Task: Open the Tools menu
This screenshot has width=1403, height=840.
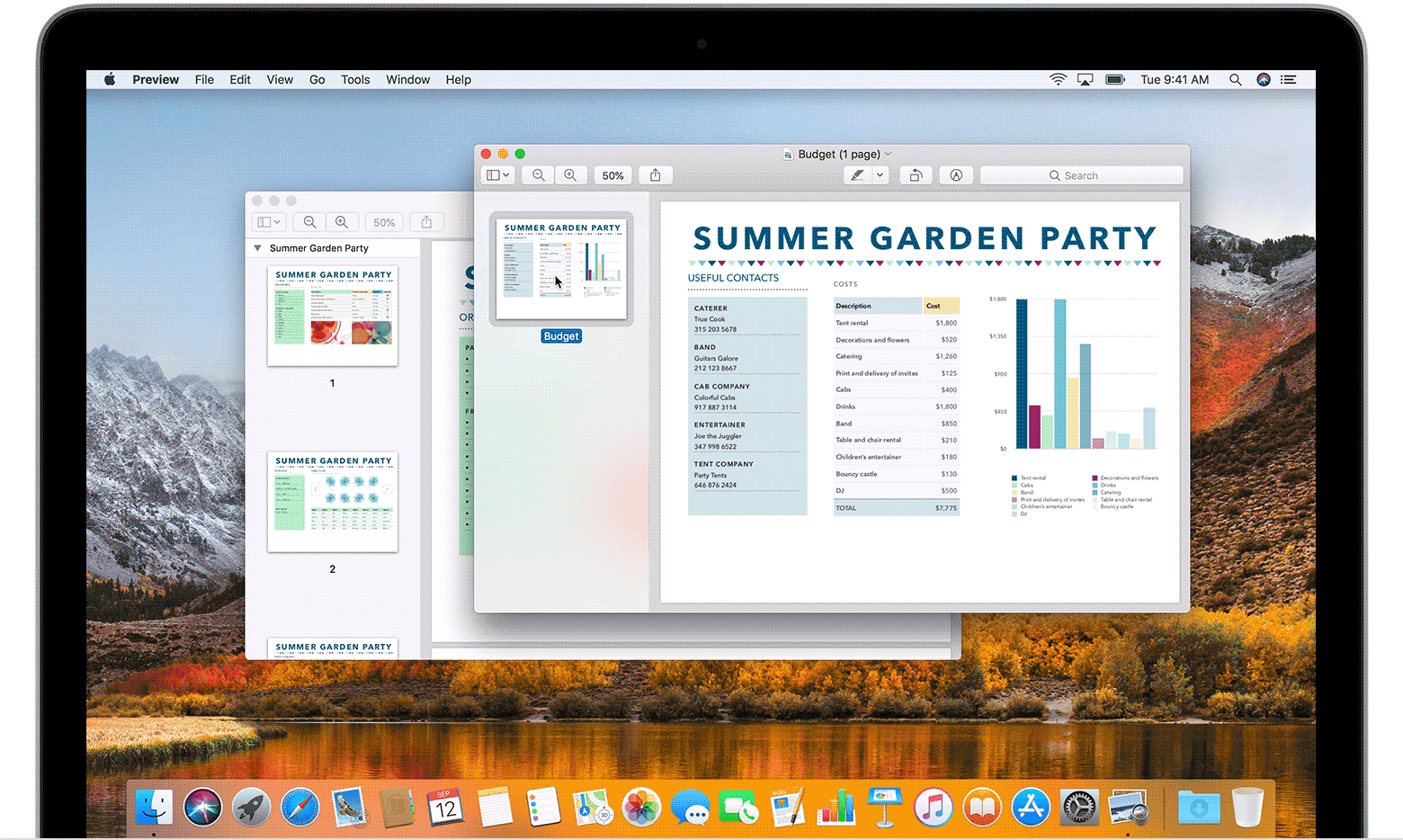Action: point(355,79)
